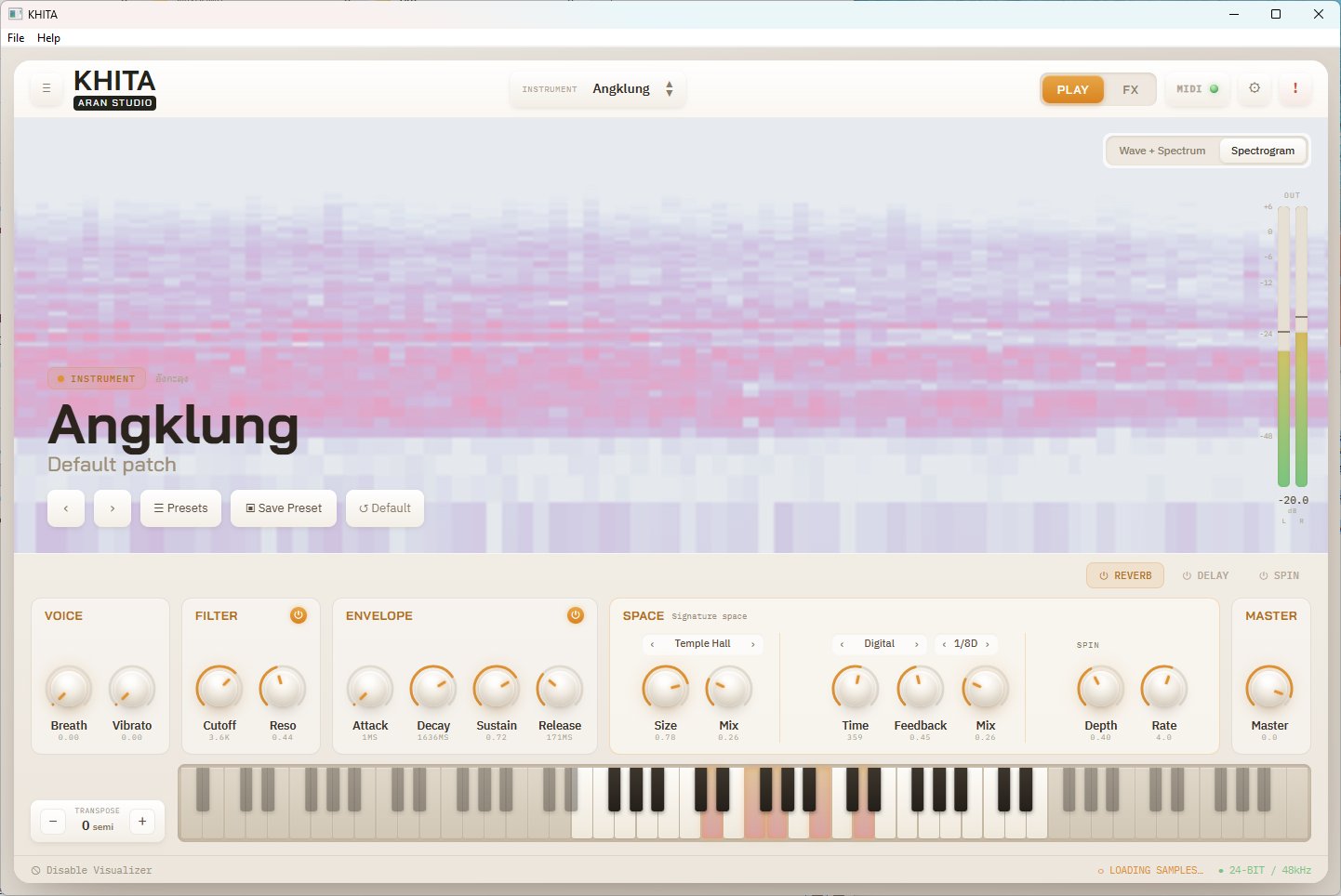Click the LOADING SAMPLES status text
This screenshot has width=1341, height=896.
(x=1151, y=871)
